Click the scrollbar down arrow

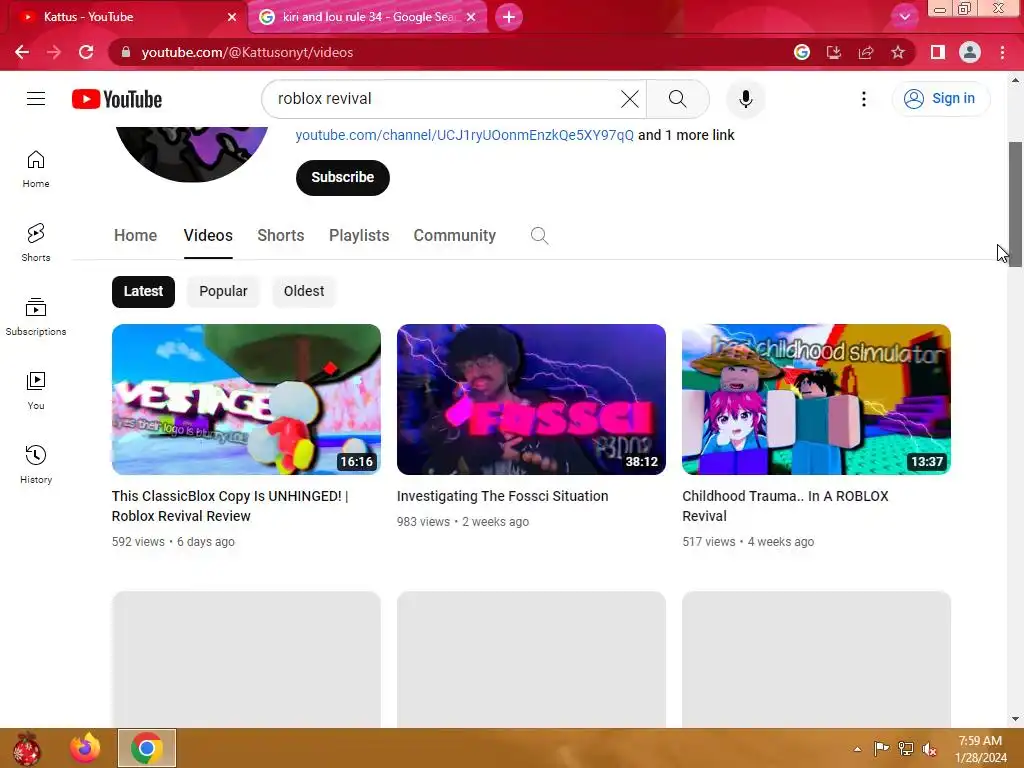[x=1015, y=719]
